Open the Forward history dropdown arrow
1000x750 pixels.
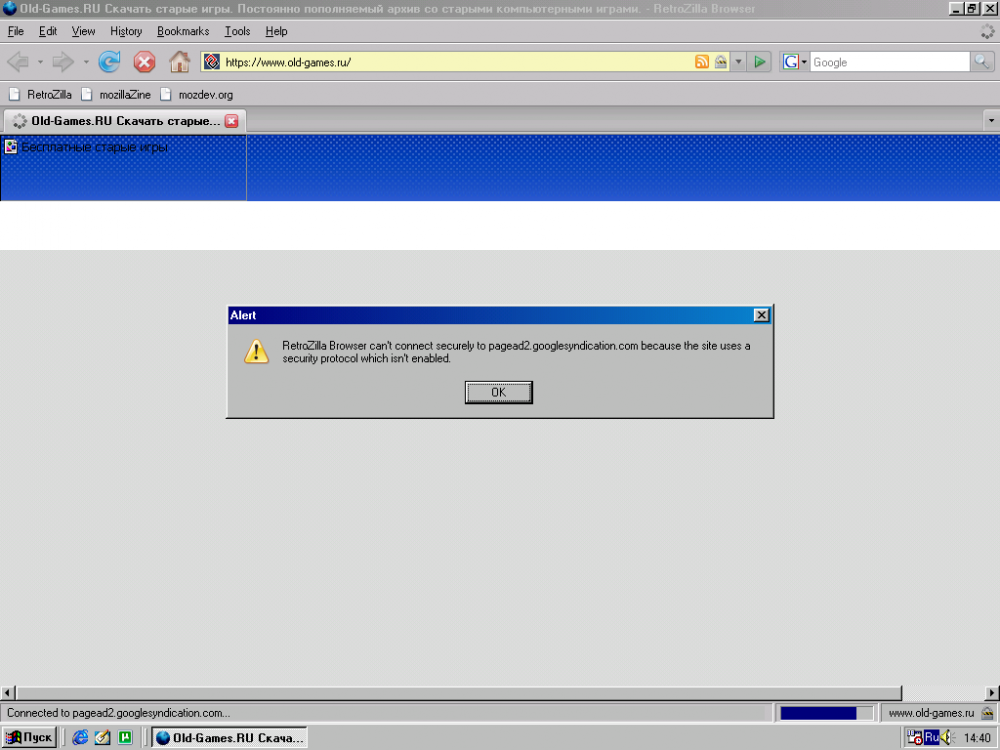click(85, 62)
